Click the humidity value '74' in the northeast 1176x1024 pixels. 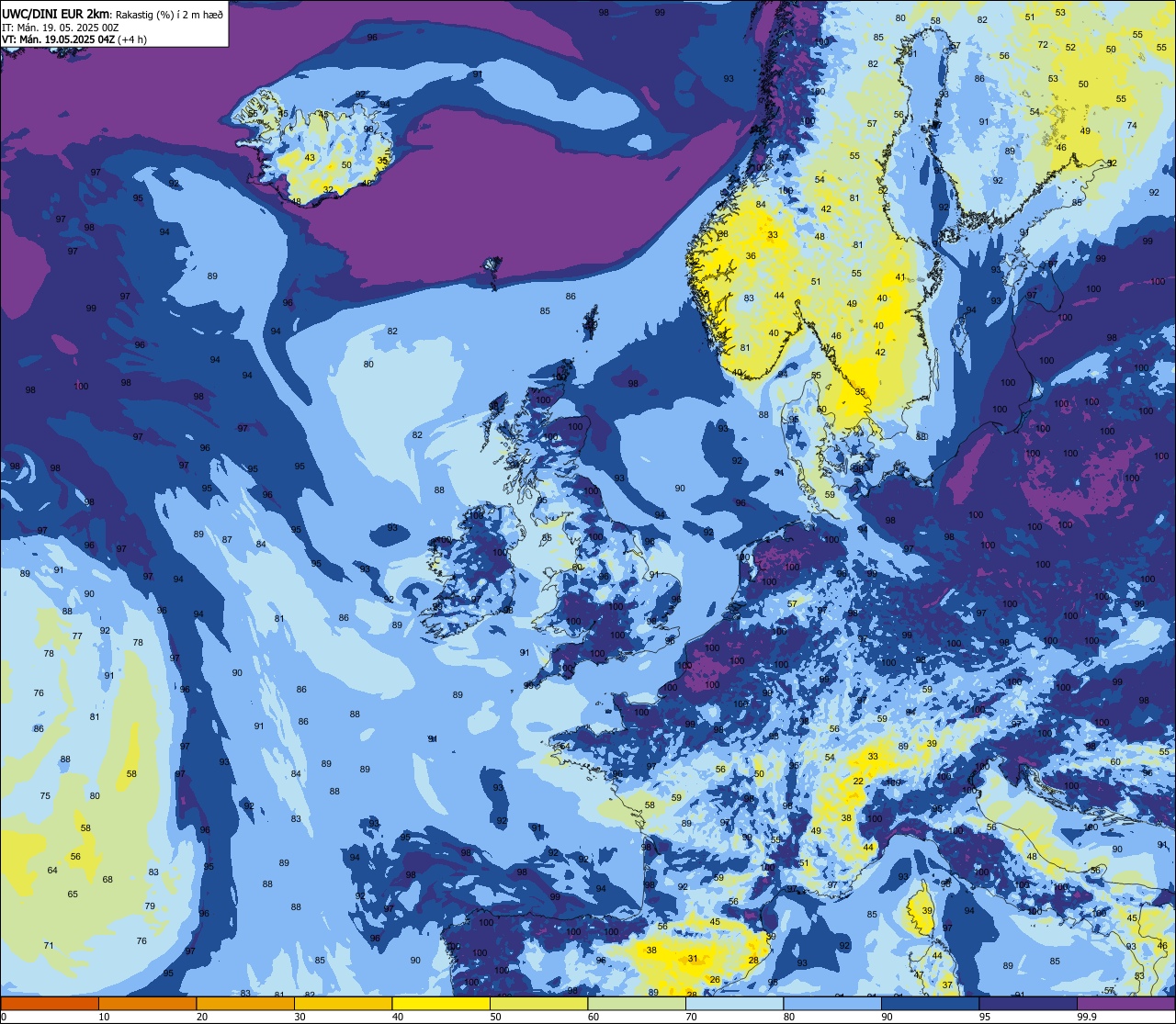point(1132,126)
